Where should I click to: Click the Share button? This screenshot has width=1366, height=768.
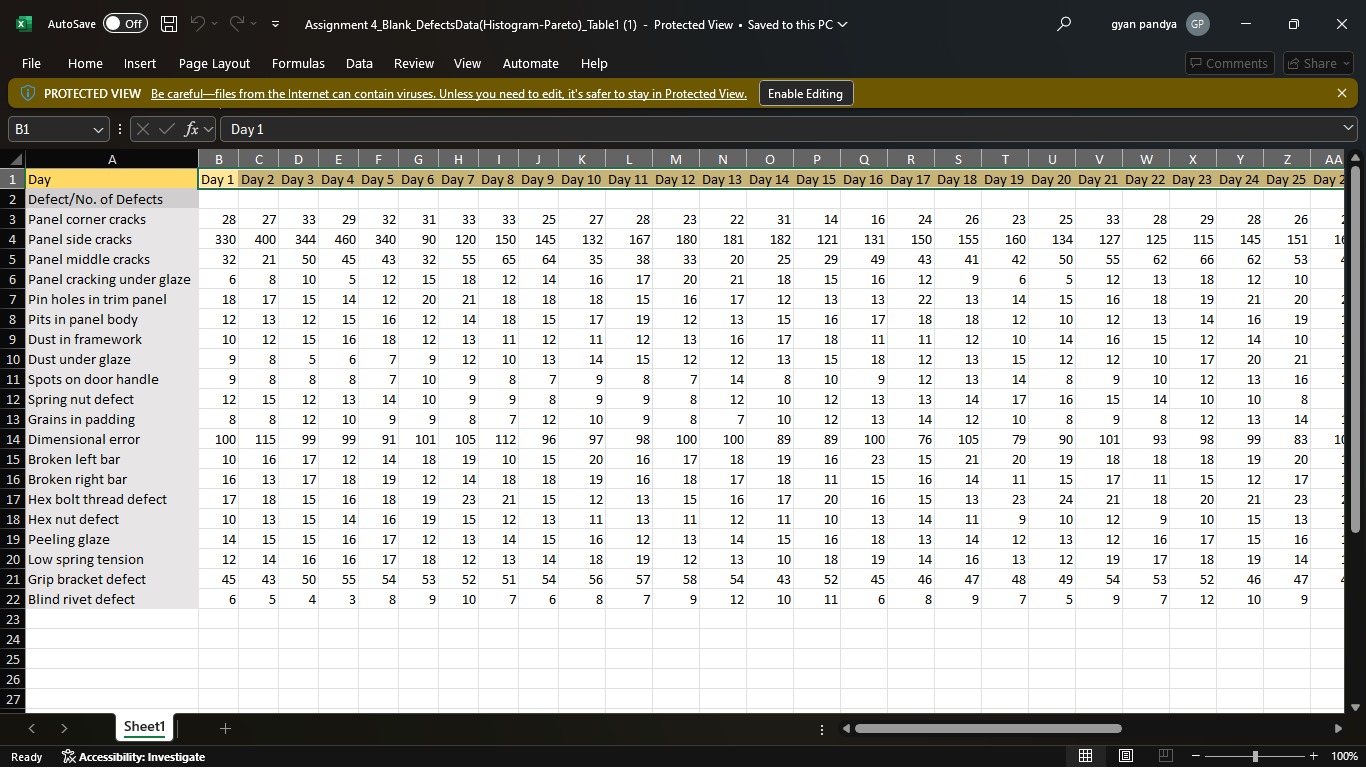pyautogui.click(x=1318, y=63)
